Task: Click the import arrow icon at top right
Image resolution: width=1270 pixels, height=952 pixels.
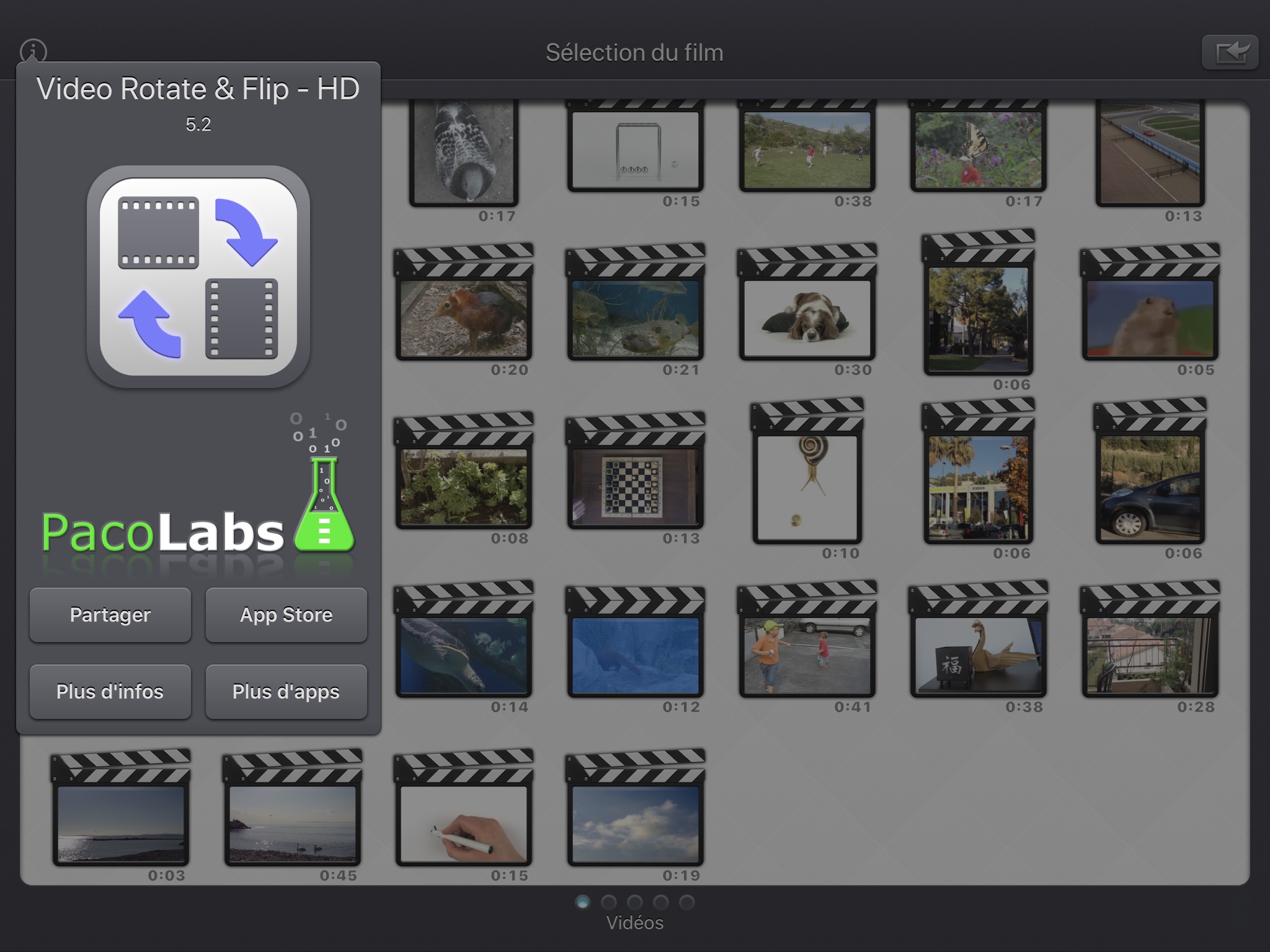Action: pyautogui.click(x=1230, y=52)
